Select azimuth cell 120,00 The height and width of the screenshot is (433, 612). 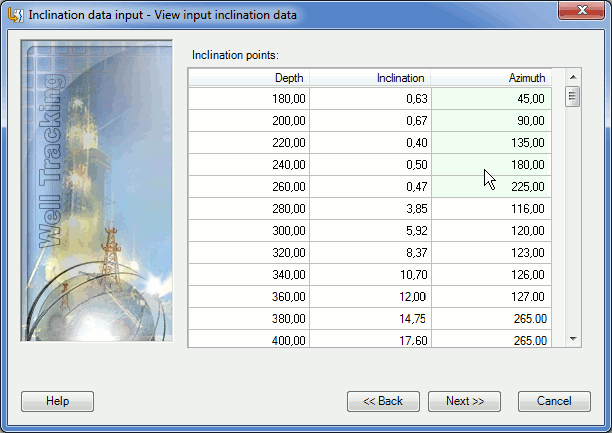tap(491, 231)
